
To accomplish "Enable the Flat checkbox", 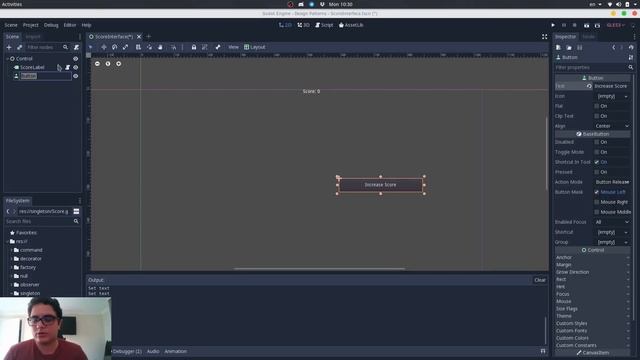I will tap(597, 106).
